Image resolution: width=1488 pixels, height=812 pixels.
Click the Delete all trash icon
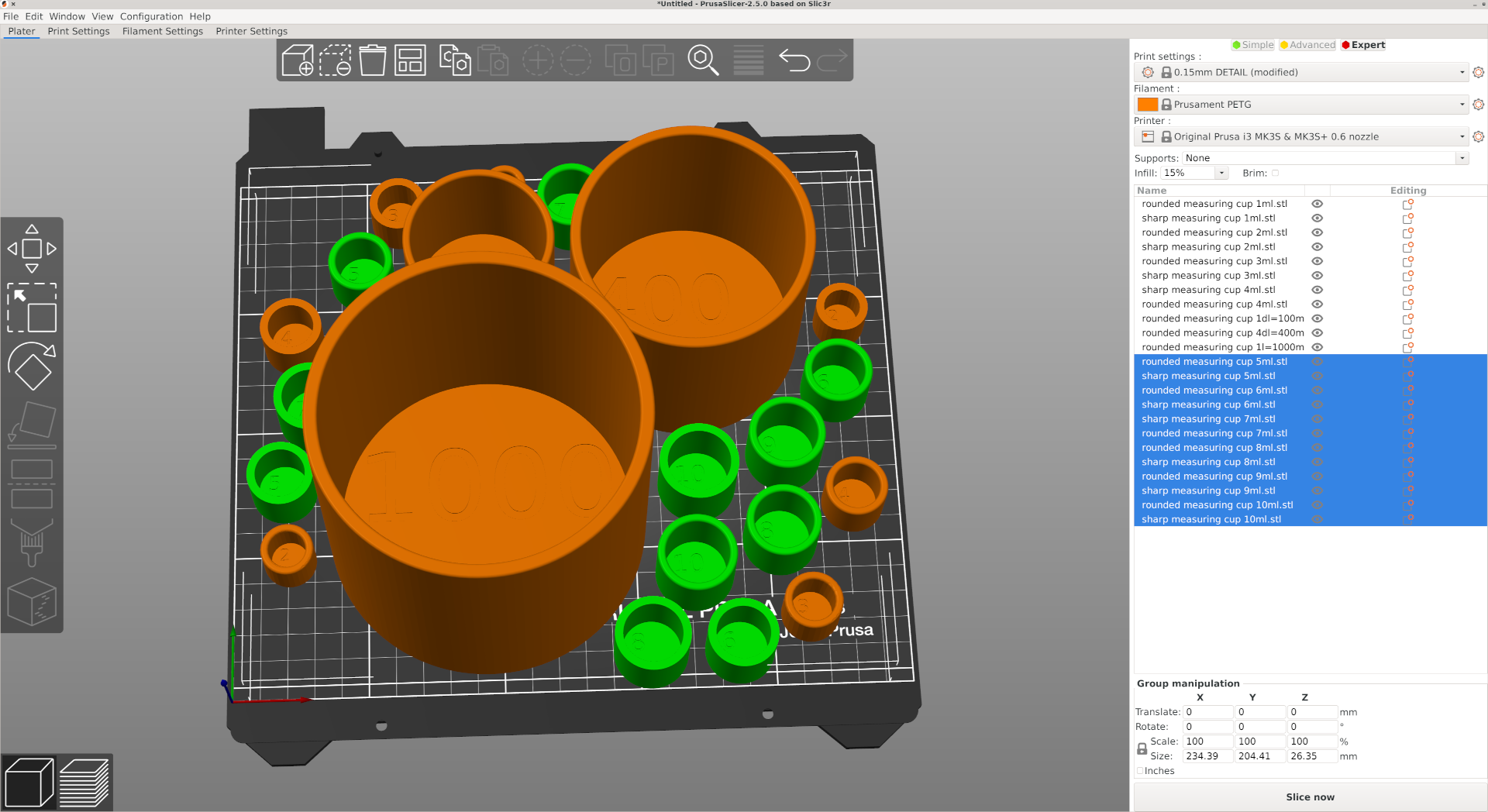click(x=373, y=60)
